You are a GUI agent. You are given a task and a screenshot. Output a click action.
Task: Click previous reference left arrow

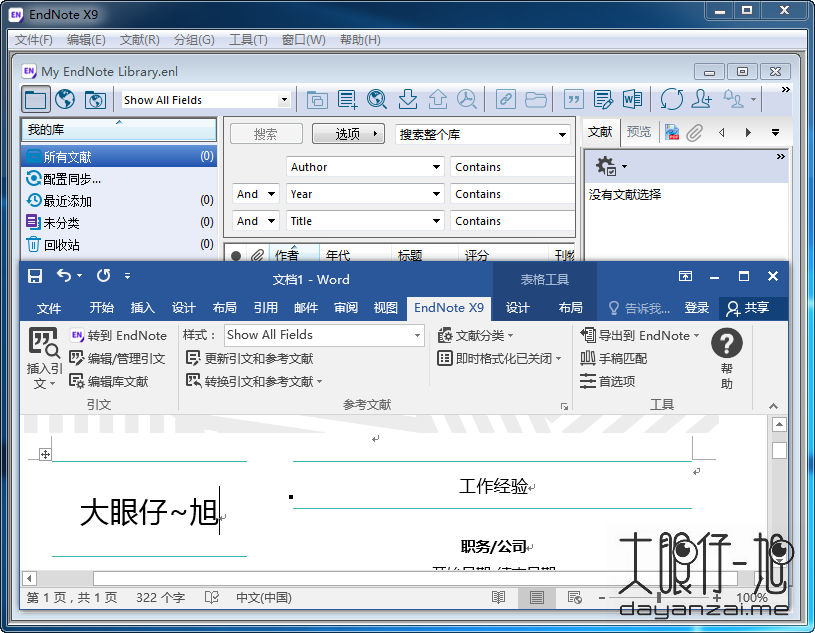pyautogui.click(x=721, y=133)
